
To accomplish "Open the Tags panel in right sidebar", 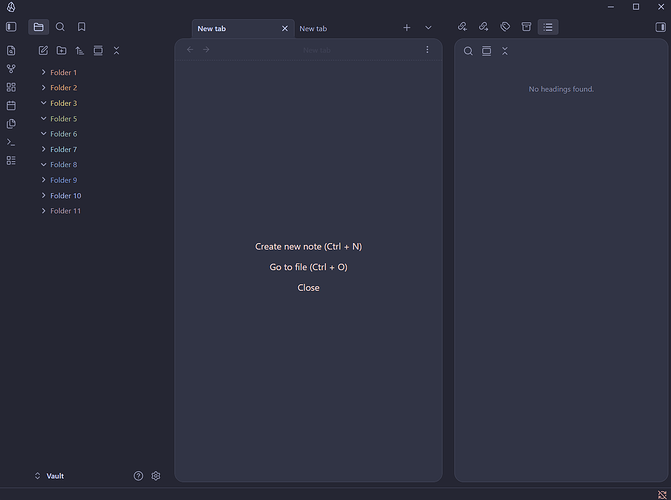I will (x=505, y=27).
